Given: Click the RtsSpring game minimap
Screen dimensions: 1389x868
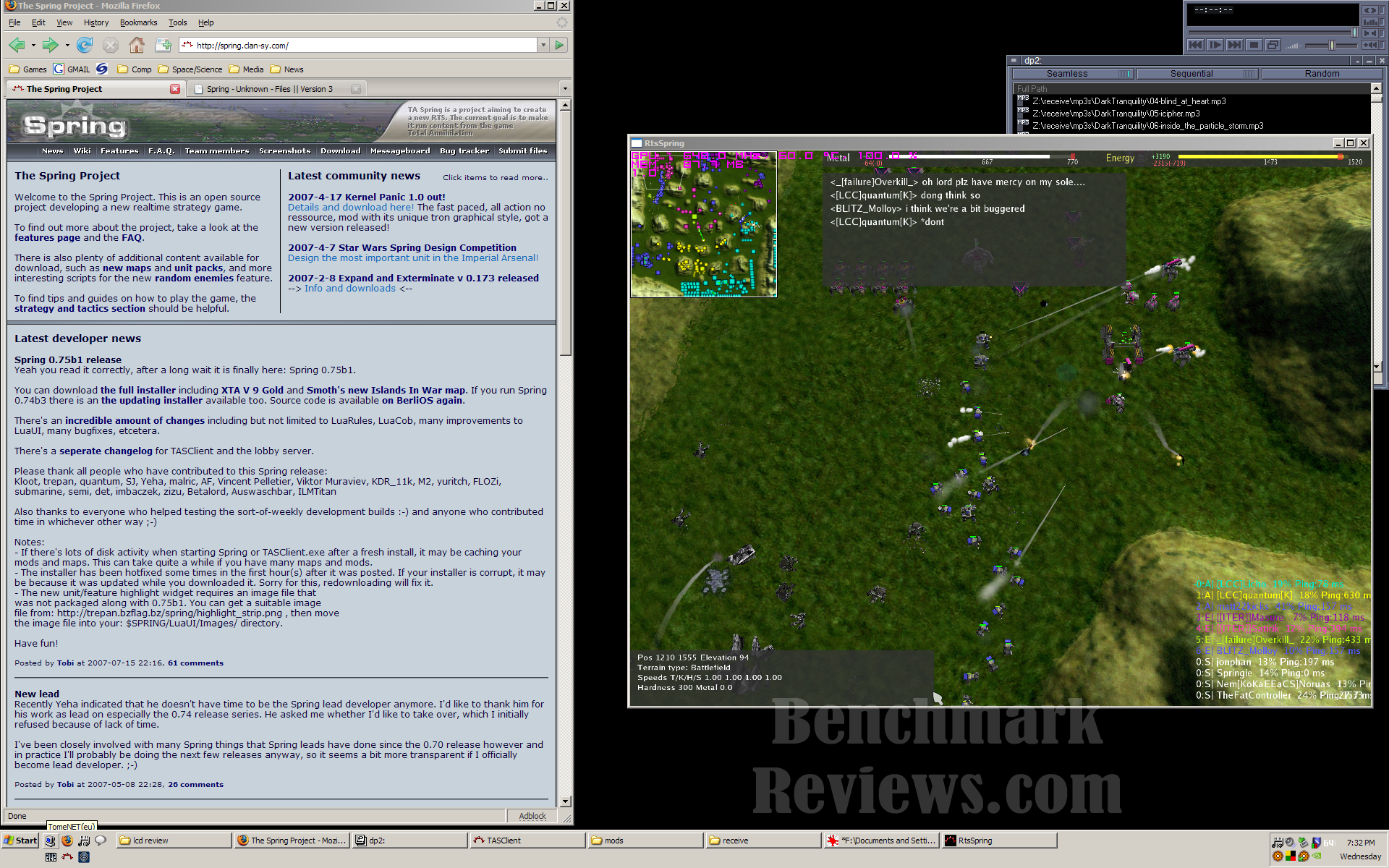Looking at the screenshot, I should tap(704, 224).
